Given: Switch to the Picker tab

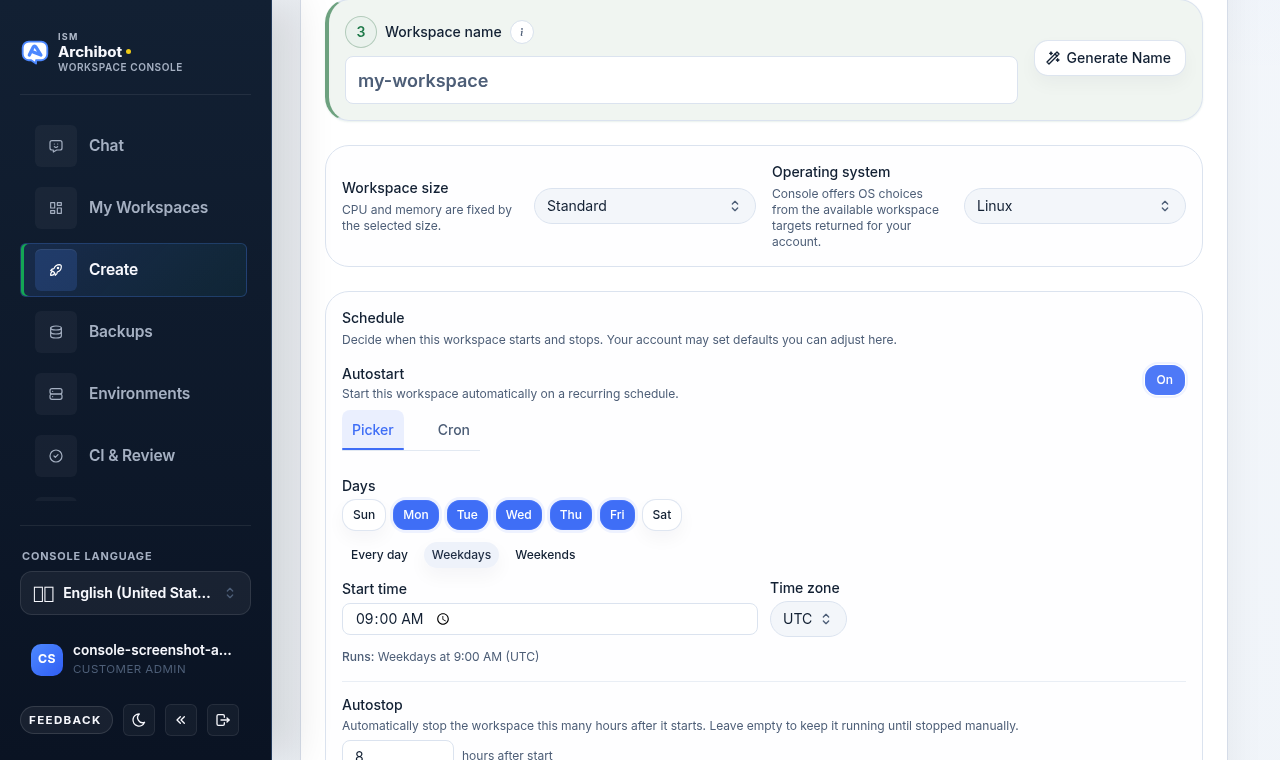Looking at the screenshot, I should click(373, 430).
